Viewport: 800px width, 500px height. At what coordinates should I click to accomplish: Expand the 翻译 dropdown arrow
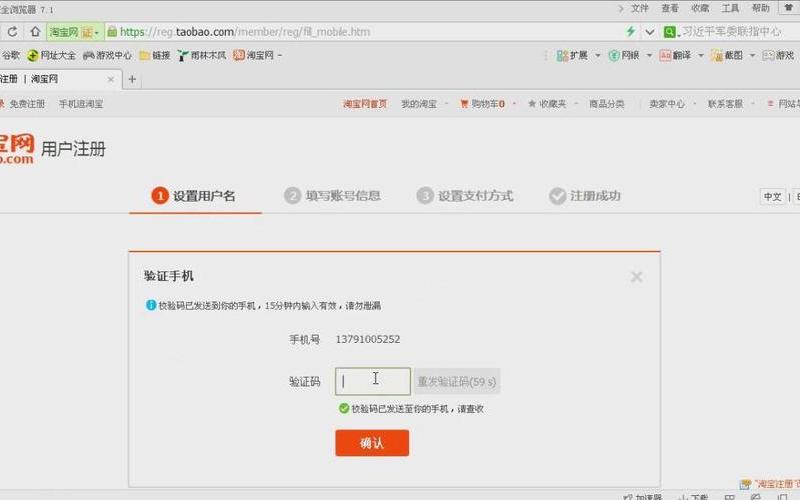click(701, 55)
